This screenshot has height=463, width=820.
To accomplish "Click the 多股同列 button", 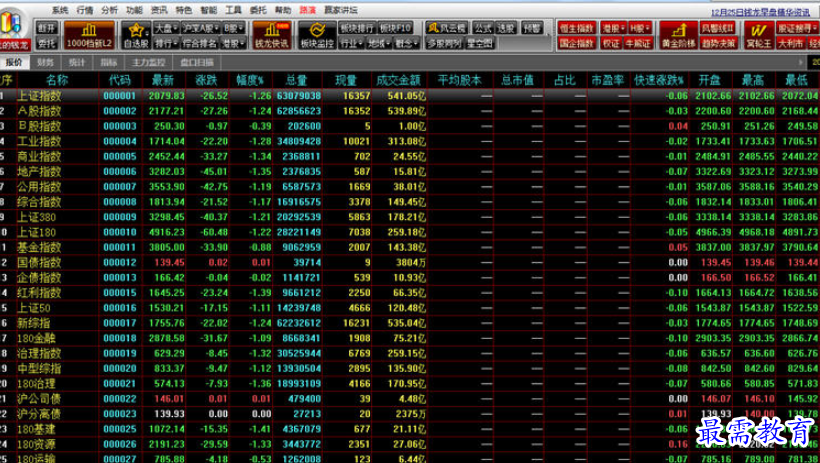I will (444, 43).
